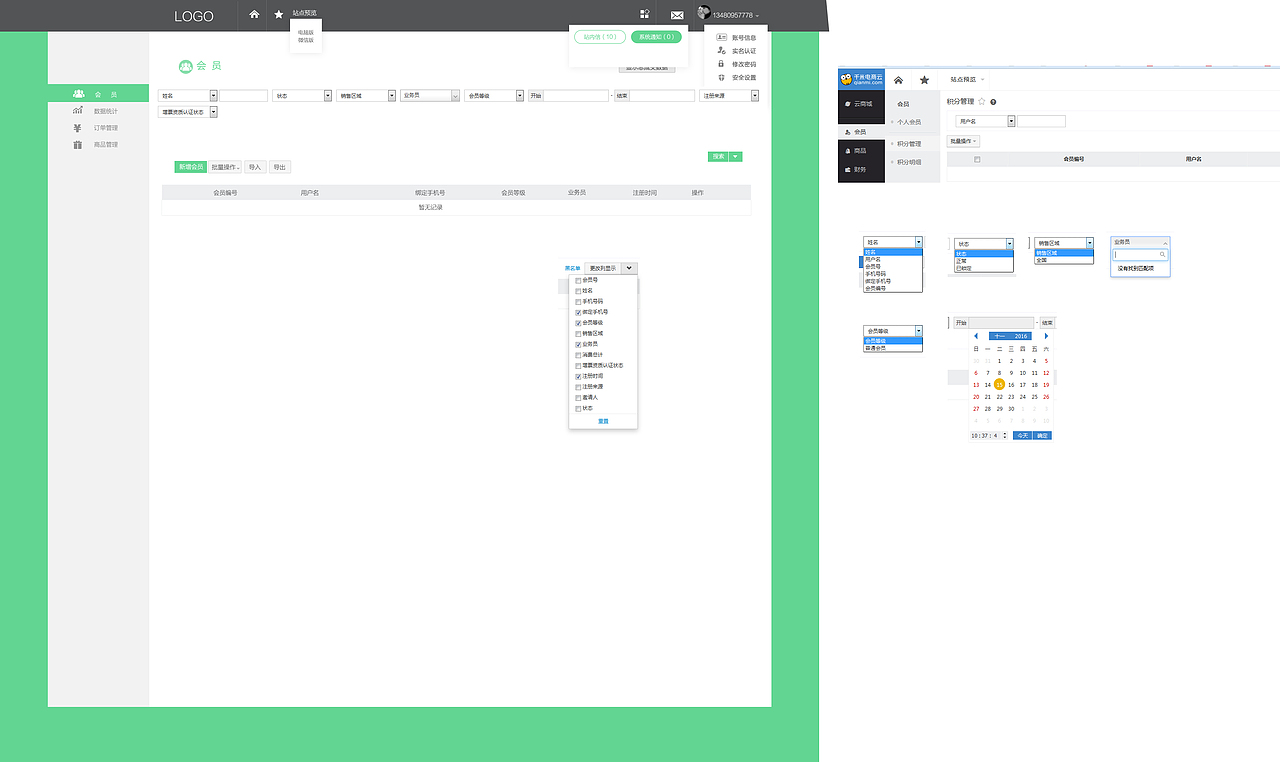Expand the chevron beside 更改列显示
This screenshot has width=1280, height=762.
coord(628,268)
